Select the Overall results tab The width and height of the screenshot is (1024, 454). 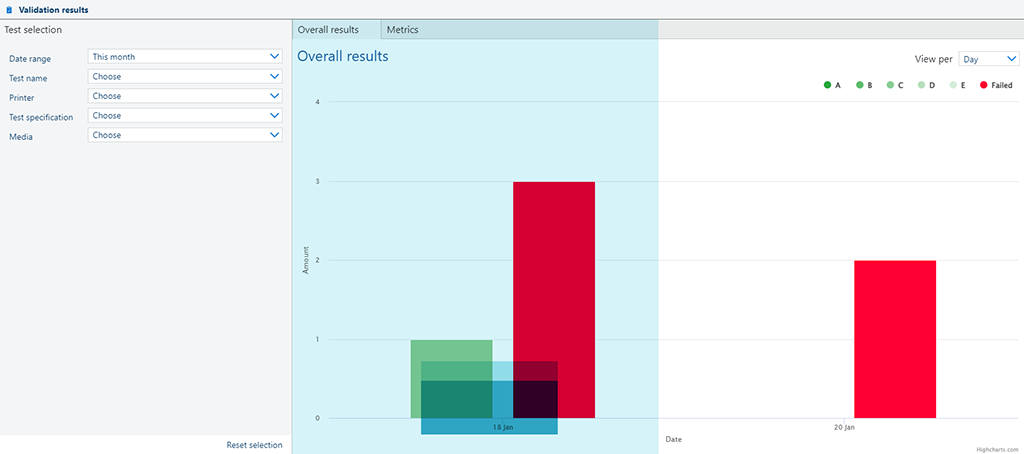[x=328, y=30]
